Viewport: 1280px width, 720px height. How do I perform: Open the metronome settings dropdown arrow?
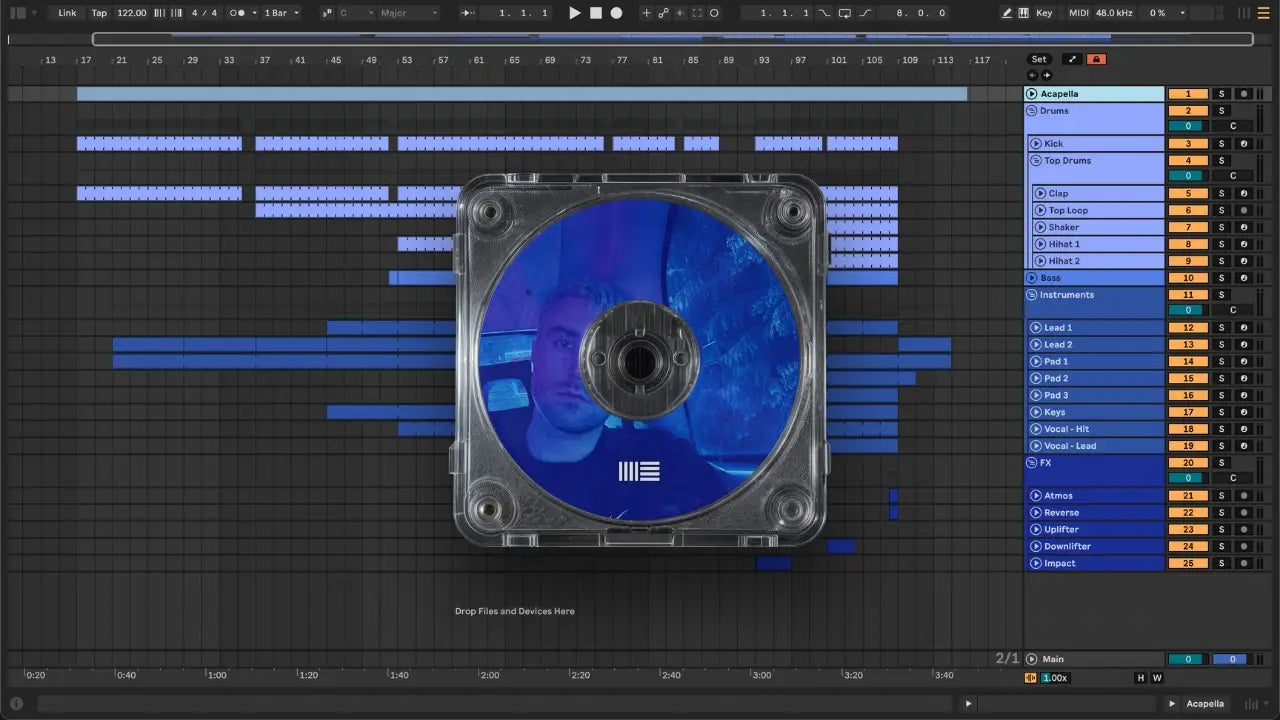coord(255,13)
